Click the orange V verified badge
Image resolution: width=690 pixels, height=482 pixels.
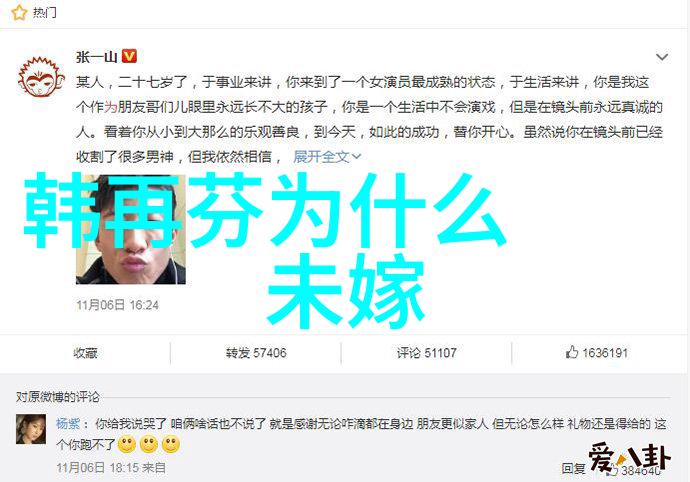(129, 56)
